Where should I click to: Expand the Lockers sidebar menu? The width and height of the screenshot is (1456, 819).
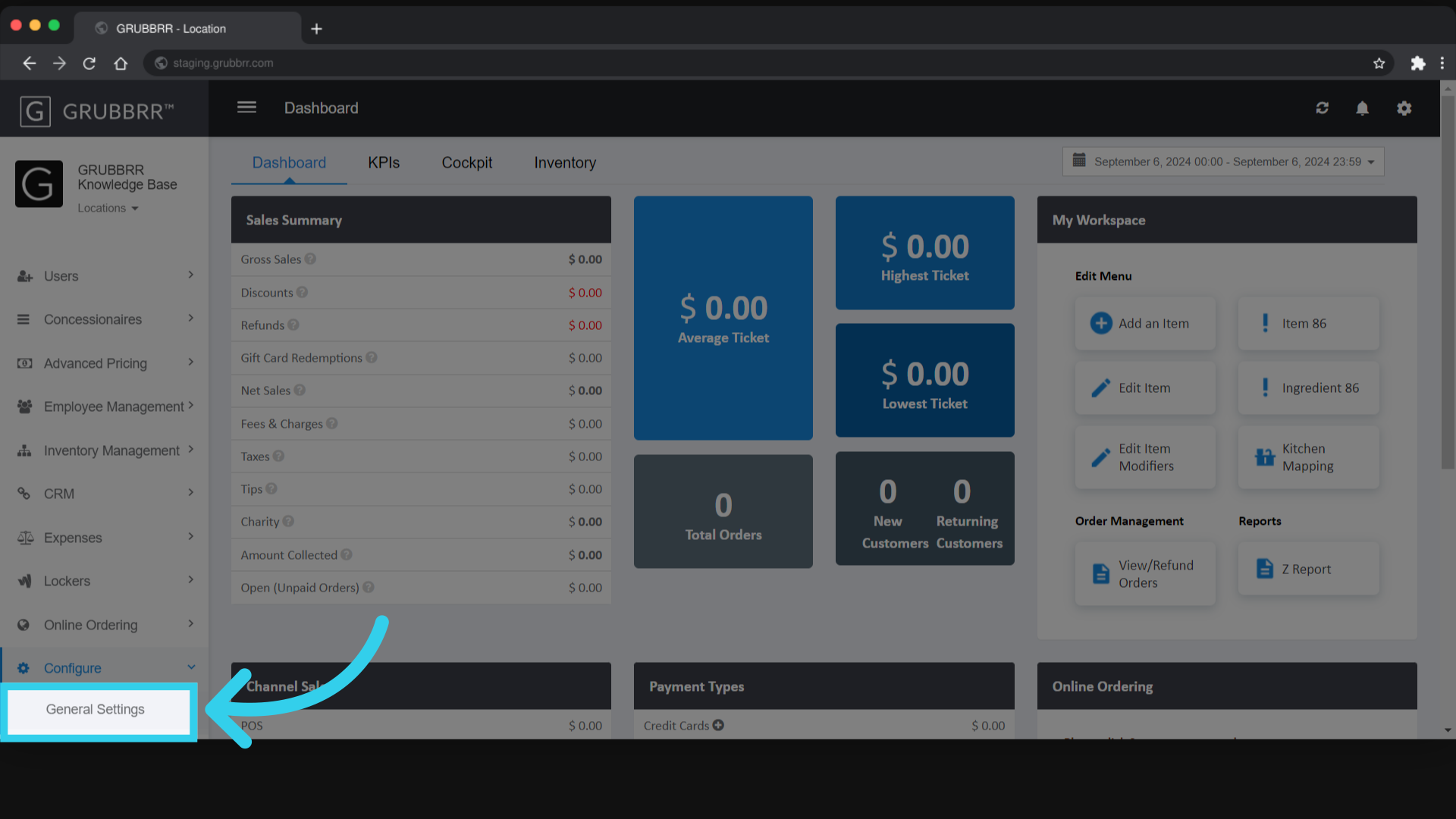pos(105,581)
